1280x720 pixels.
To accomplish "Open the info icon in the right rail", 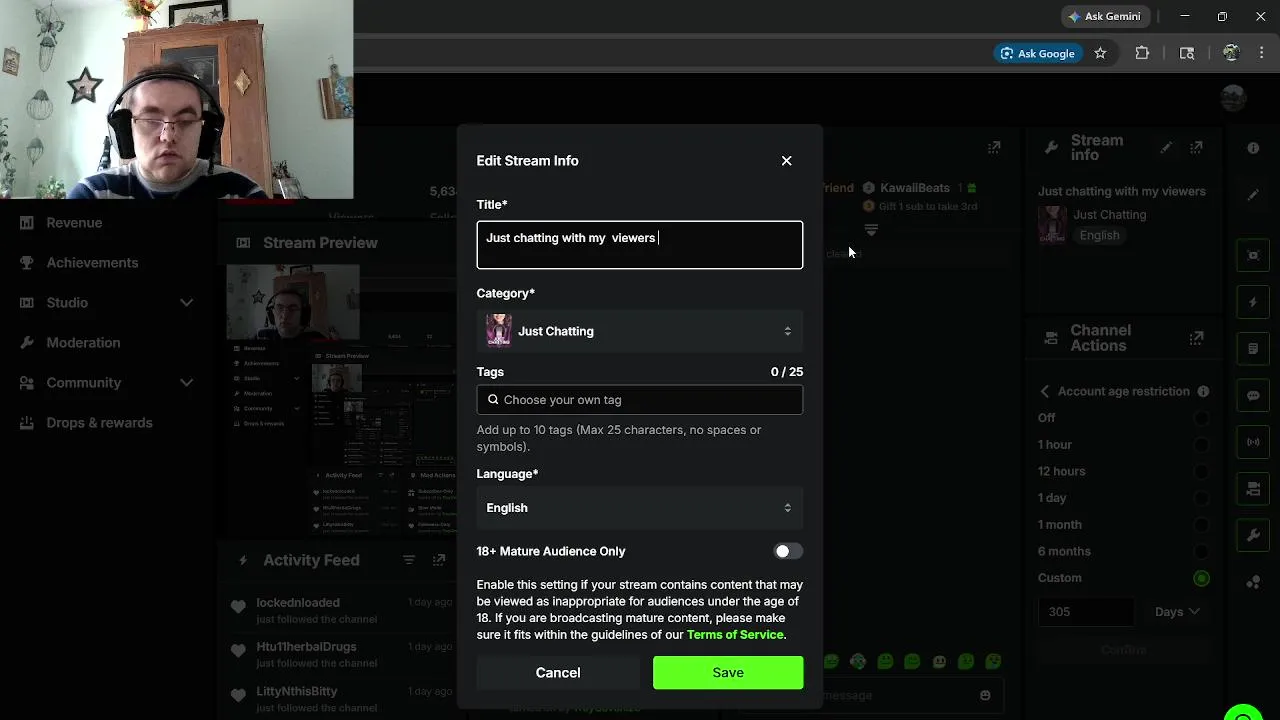I will click(x=1253, y=148).
